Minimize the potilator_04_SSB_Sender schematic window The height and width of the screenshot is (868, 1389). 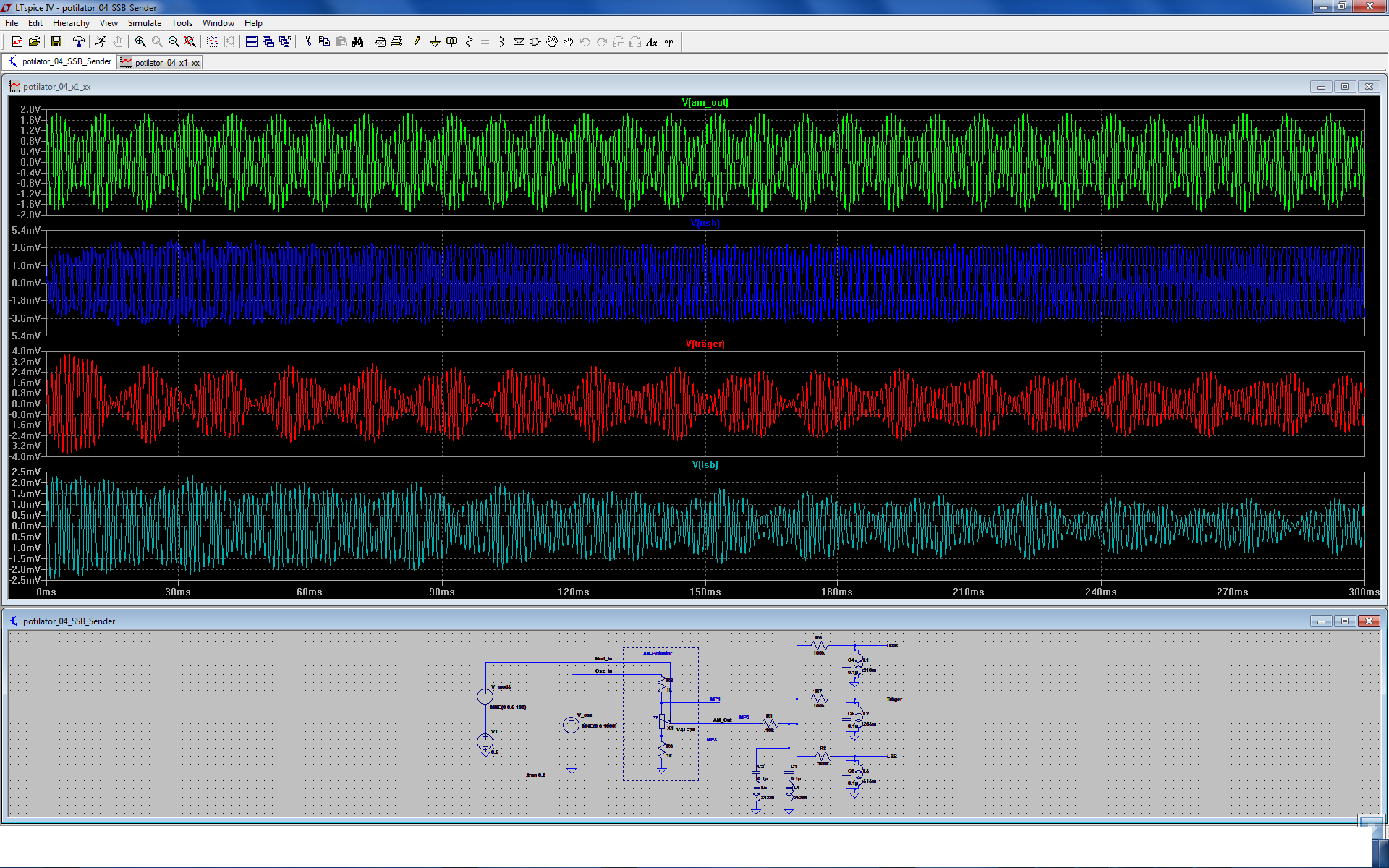(x=1321, y=621)
